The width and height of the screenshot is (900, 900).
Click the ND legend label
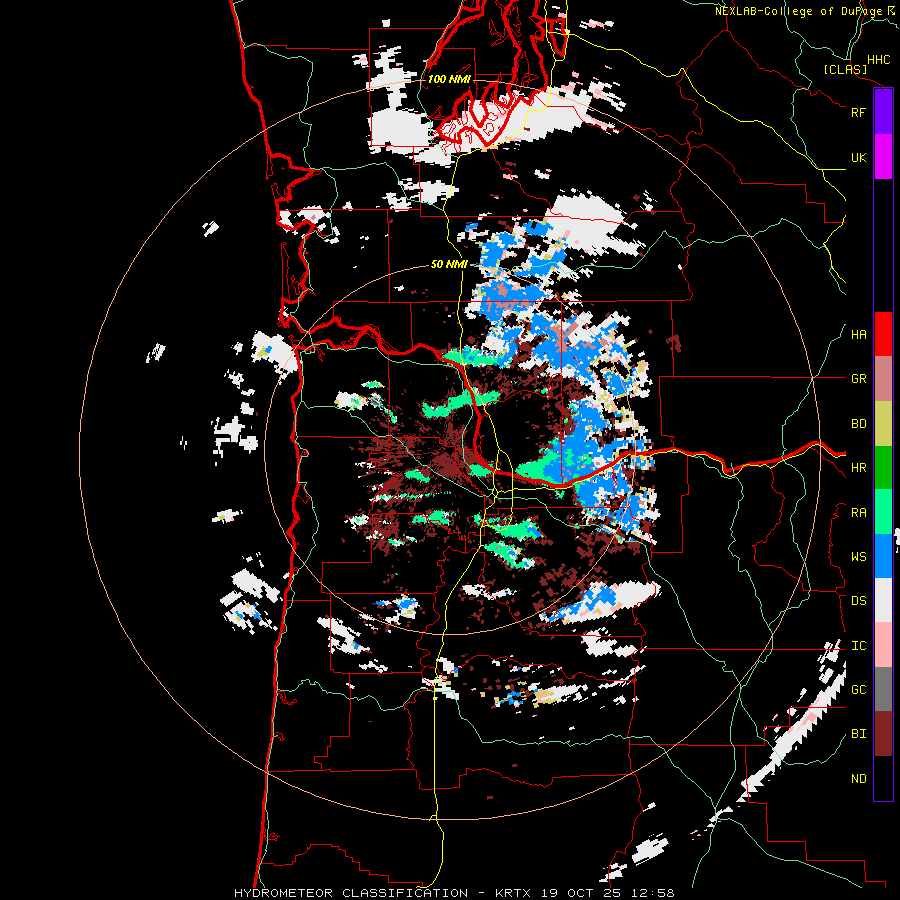(x=858, y=779)
